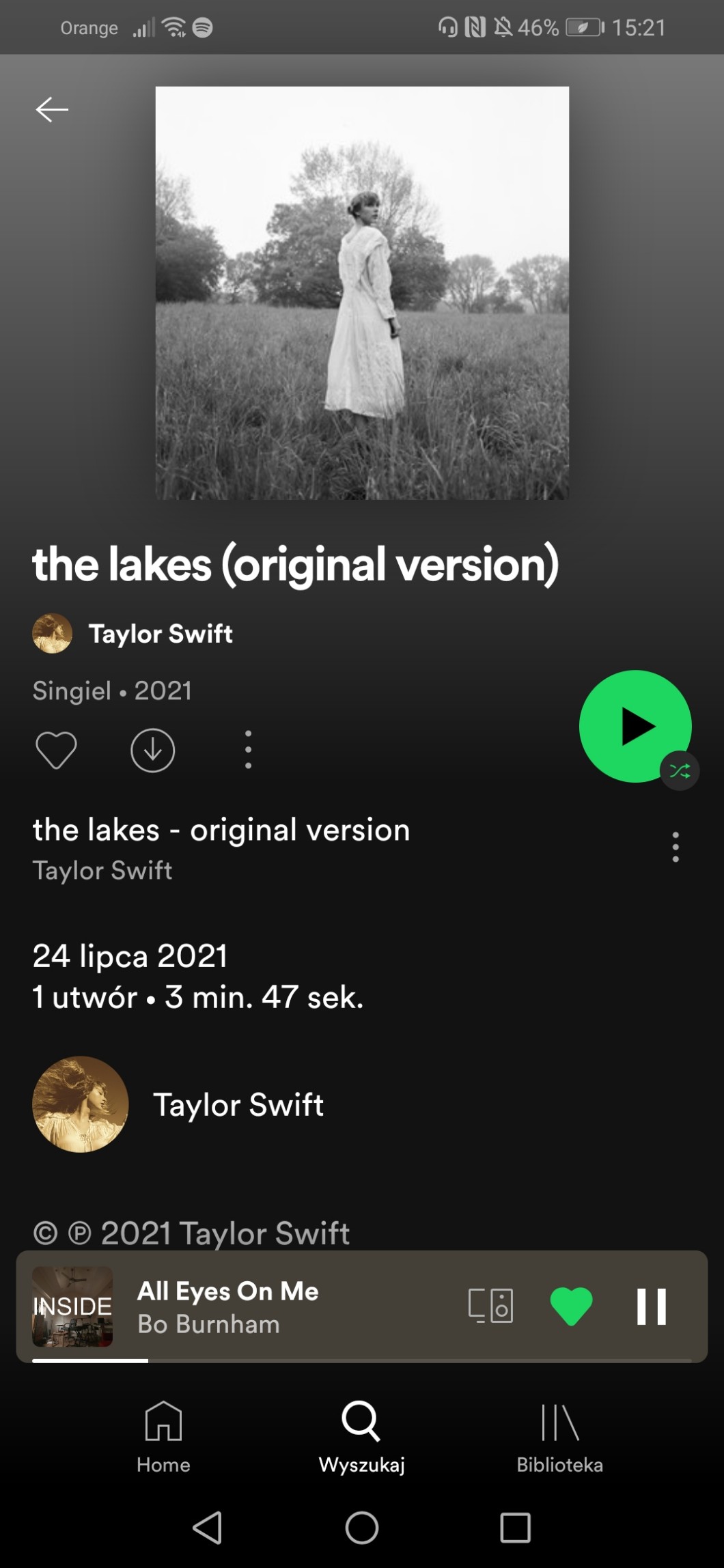Open Taylor Swift link below the album title
Screen dimensions: 724x1568
[161, 634]
